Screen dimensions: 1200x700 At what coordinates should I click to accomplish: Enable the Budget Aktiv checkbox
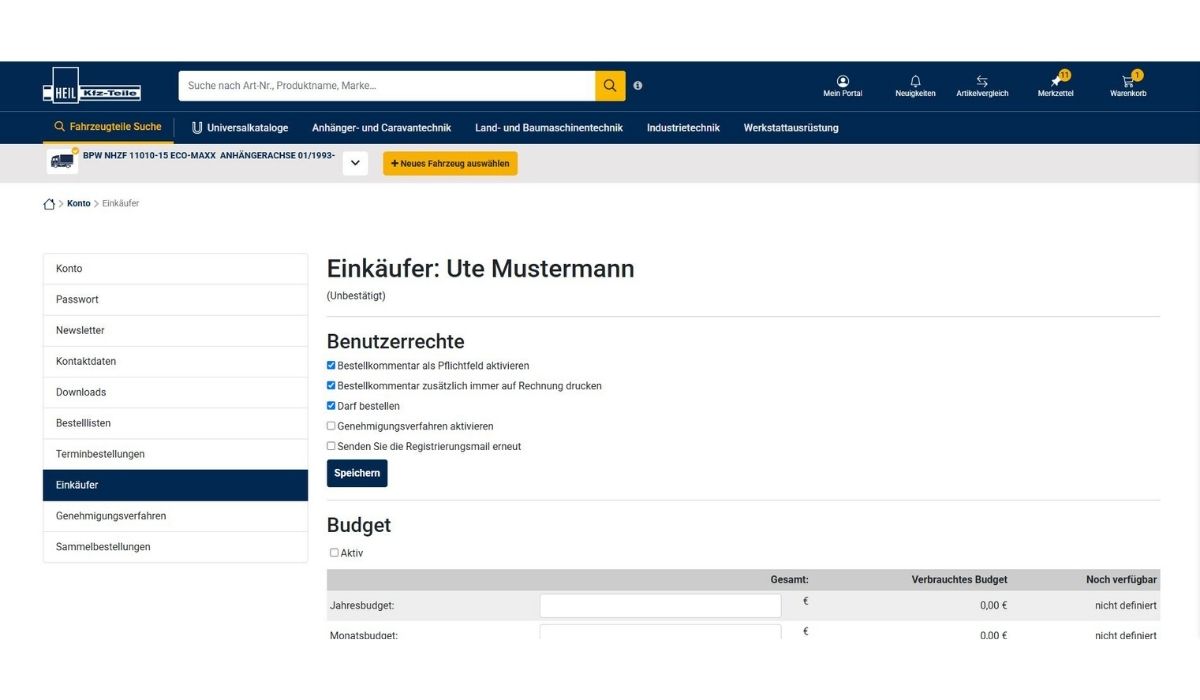(x=334, y=553)
